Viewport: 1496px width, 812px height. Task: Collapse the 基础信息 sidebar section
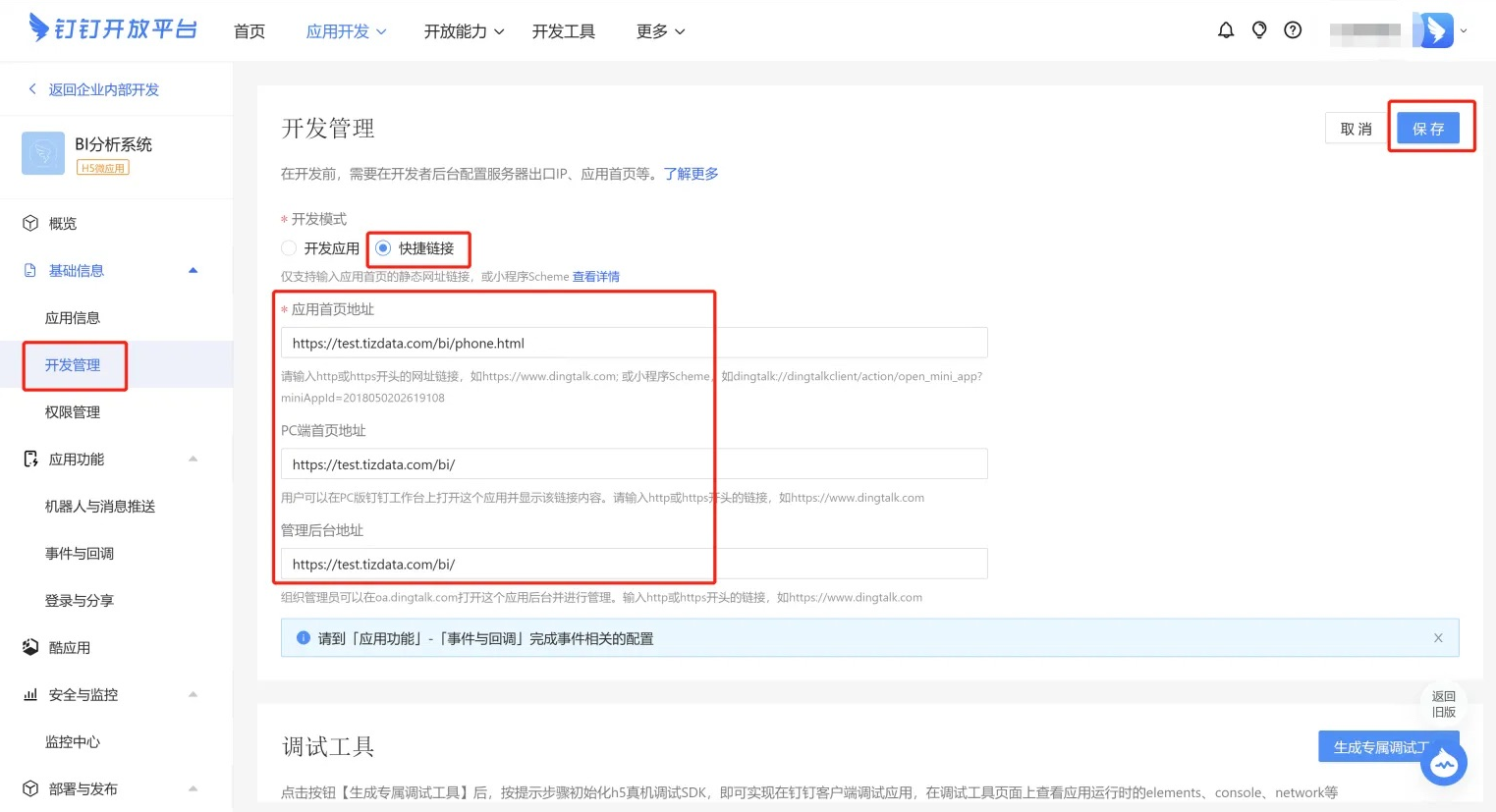[193, 271]
